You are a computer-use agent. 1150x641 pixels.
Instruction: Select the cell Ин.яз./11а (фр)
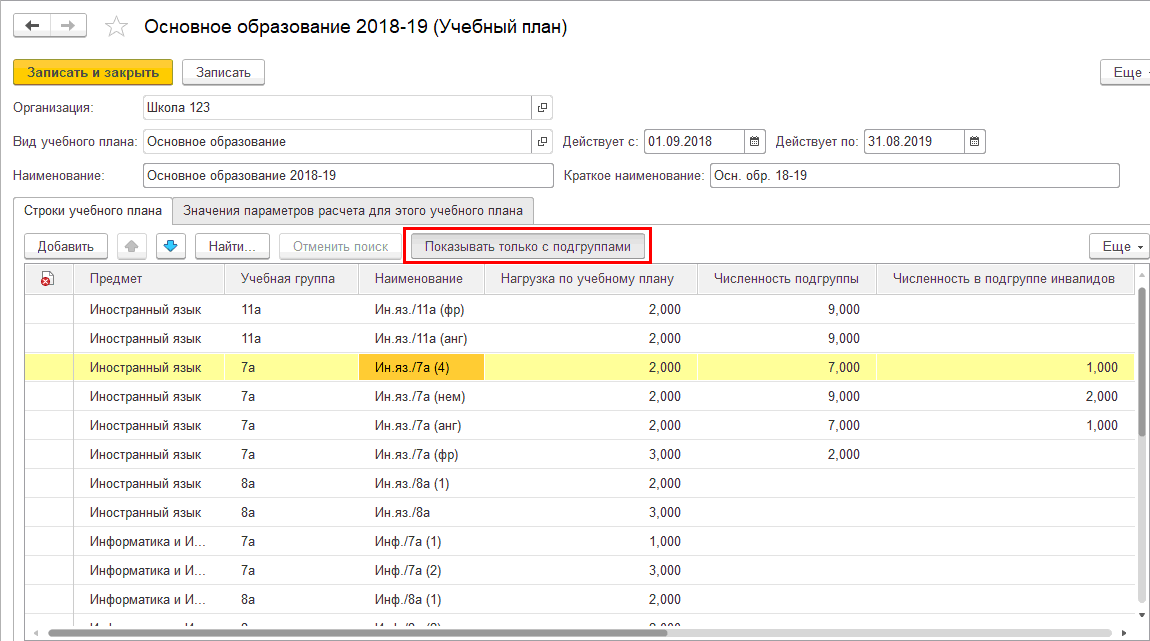click(x=421, y=309)
